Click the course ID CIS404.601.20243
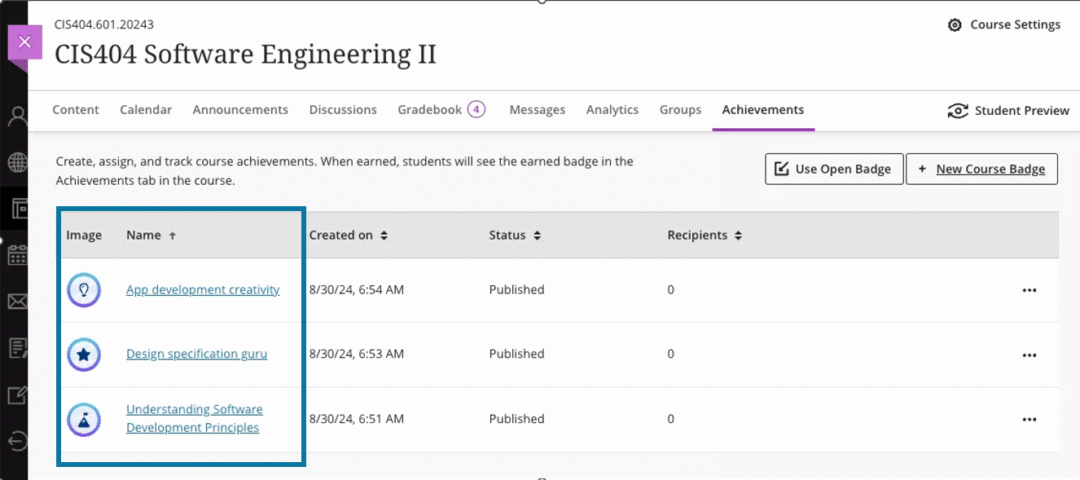The width and height of the screenshot is (1080, 480). 104,25
